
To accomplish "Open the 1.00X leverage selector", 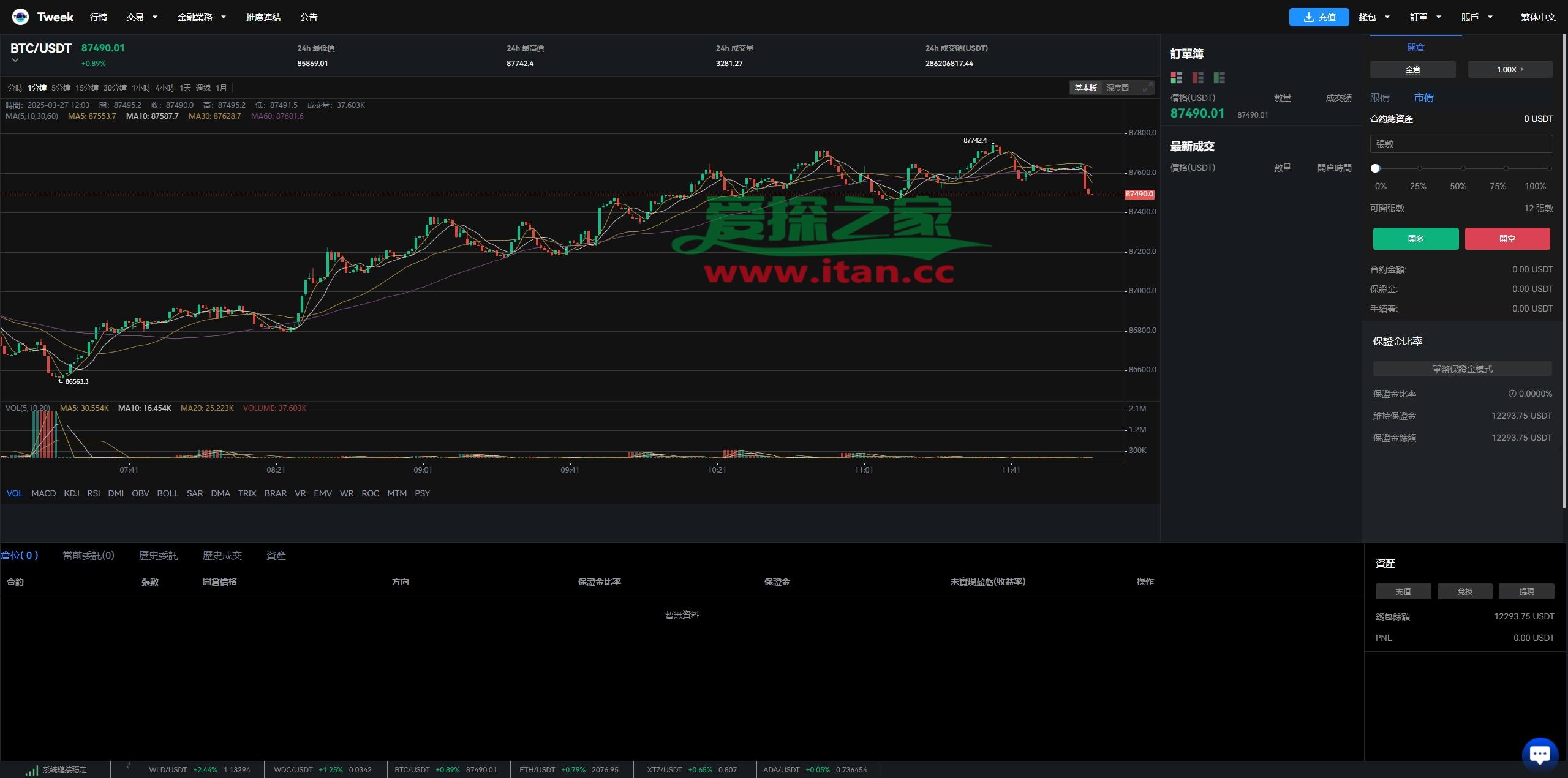I will [x=1510, y=70].
